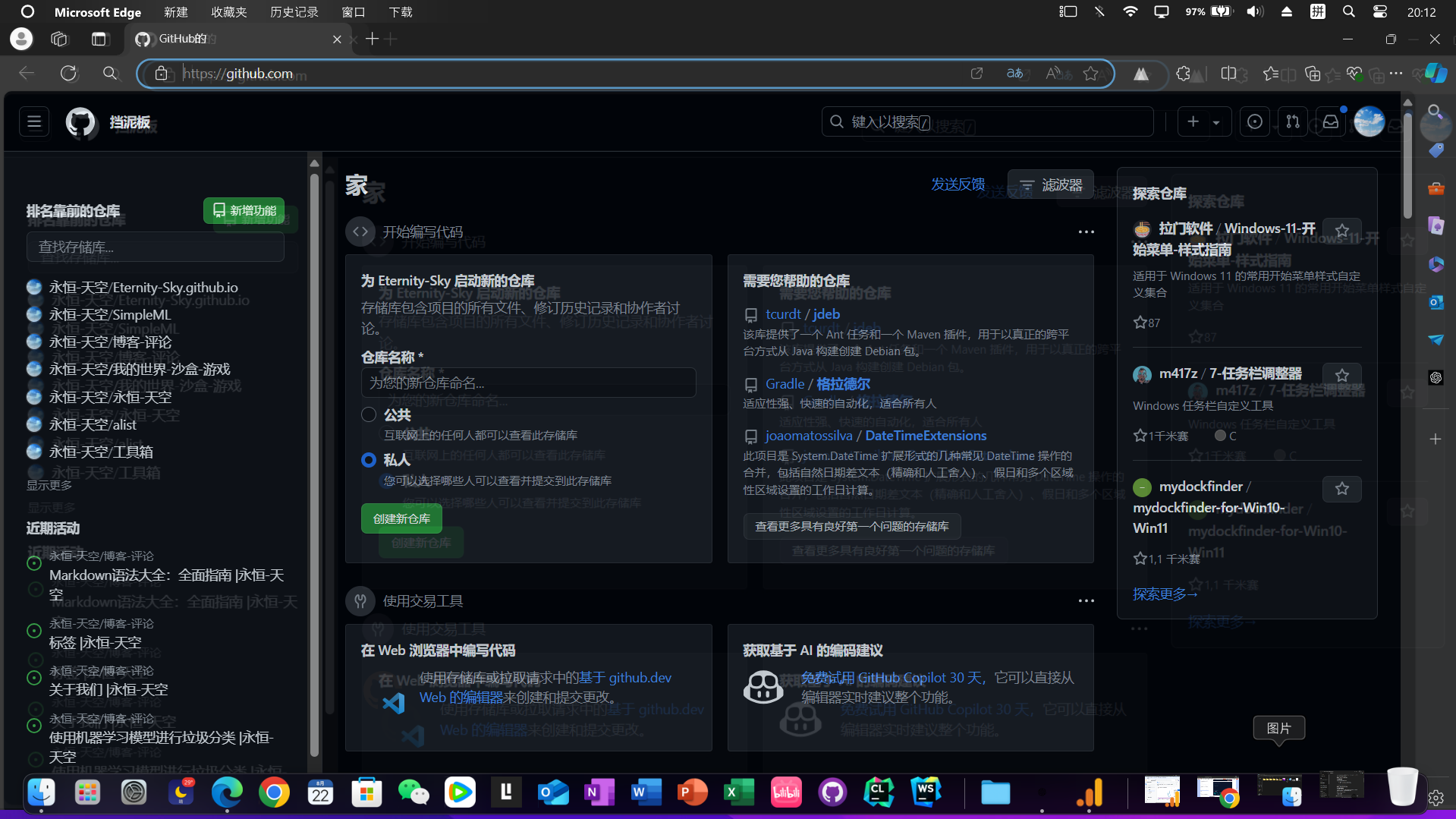This screenshot has width=1456, height=819.
Task: Open 永恒-天空/Eternity-Sky.github.io repository
Action: [143, 287]
